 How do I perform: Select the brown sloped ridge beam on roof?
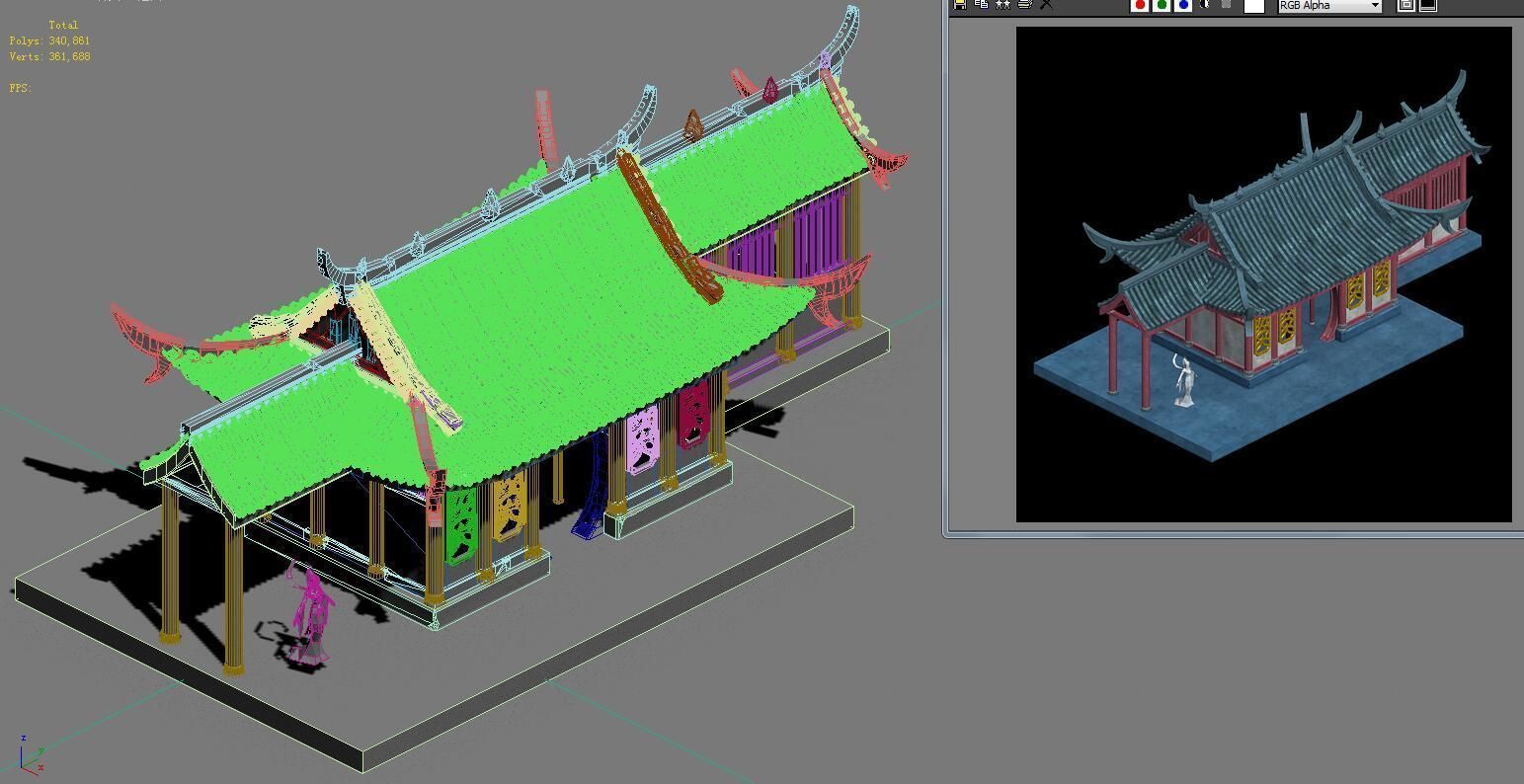(670, 225)
